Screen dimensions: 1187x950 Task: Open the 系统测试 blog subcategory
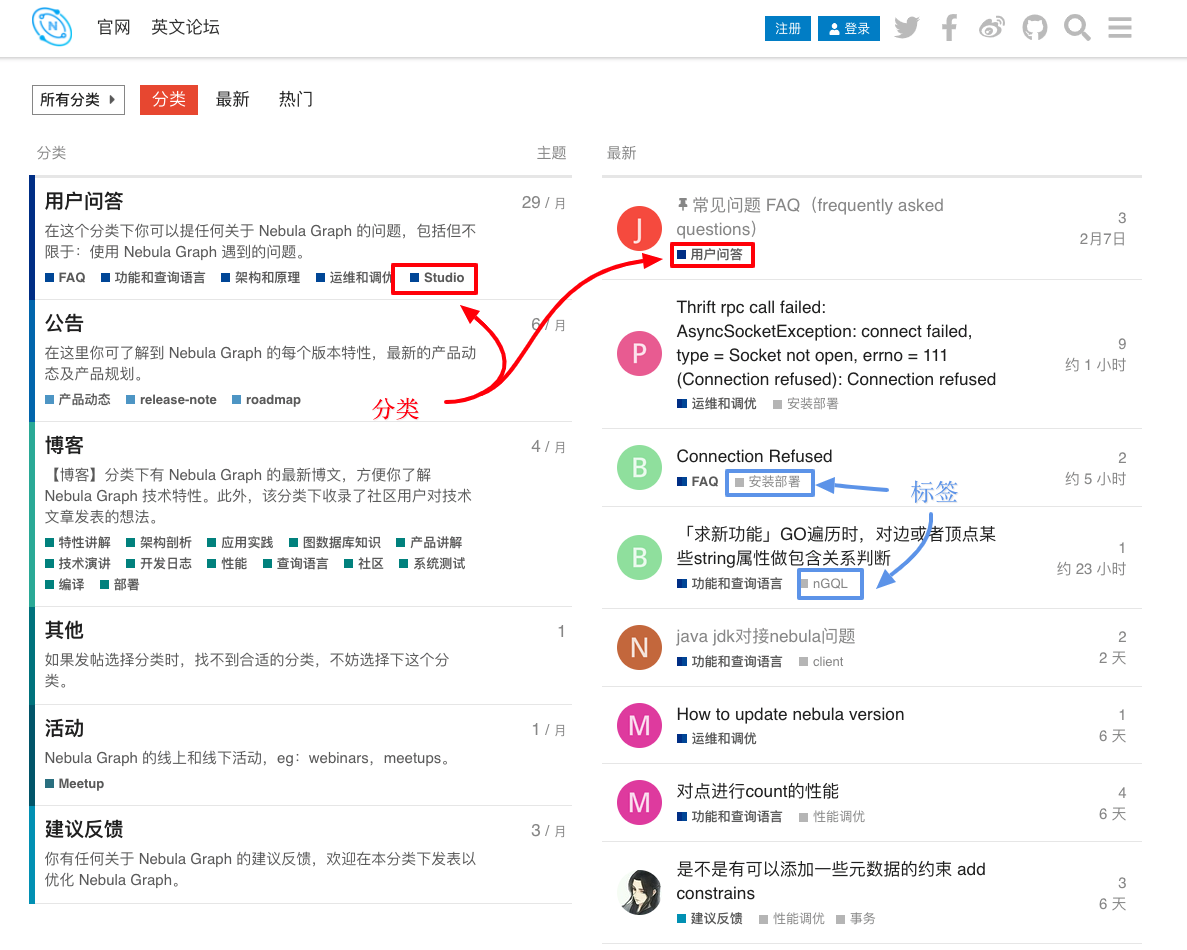[432, 564]
